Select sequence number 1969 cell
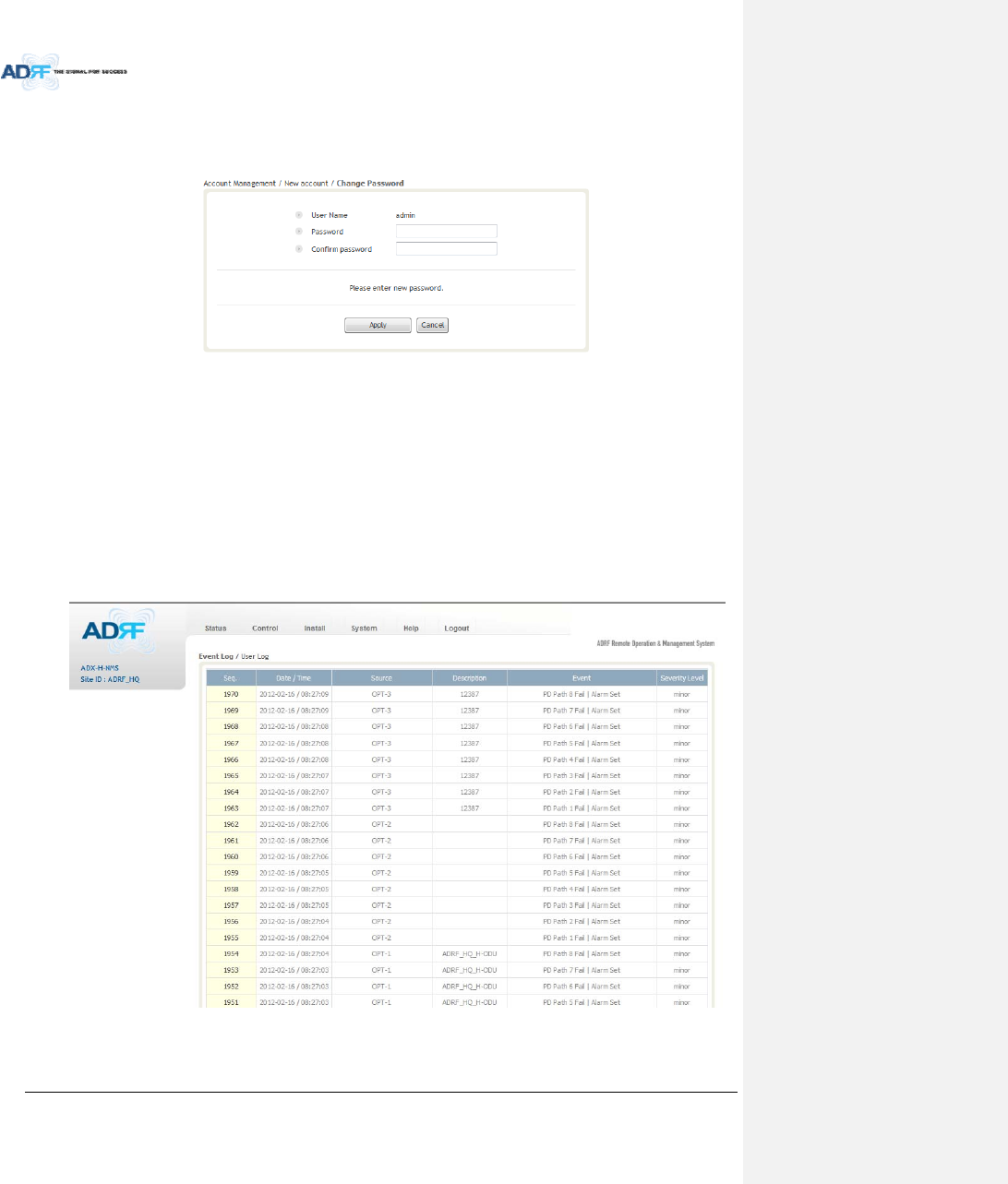This screenshot has width=1008, height=1184. 231,711
